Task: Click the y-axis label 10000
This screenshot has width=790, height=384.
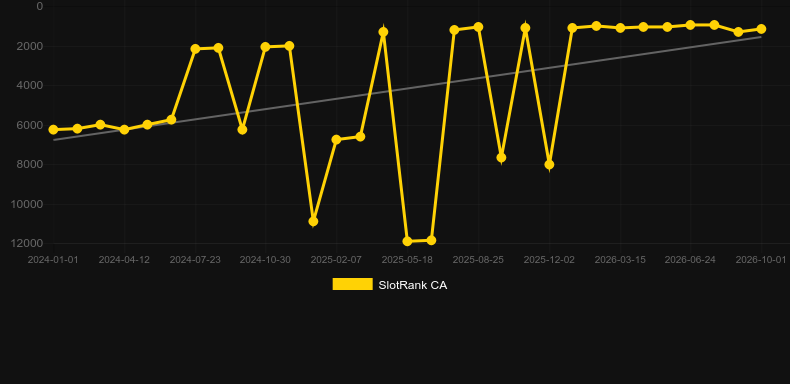Action: [x=28, y=204]
